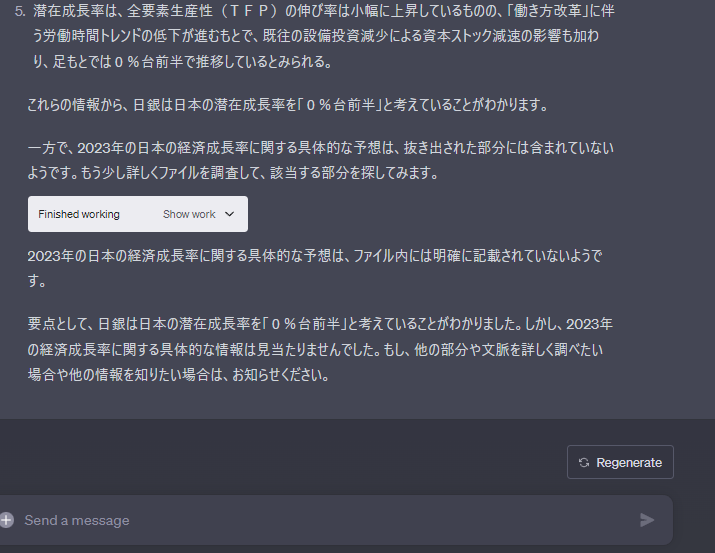Click paragraph starting 一方で、2023年
Viewport: 715px width, 553px height.
(x=321, y=160)
